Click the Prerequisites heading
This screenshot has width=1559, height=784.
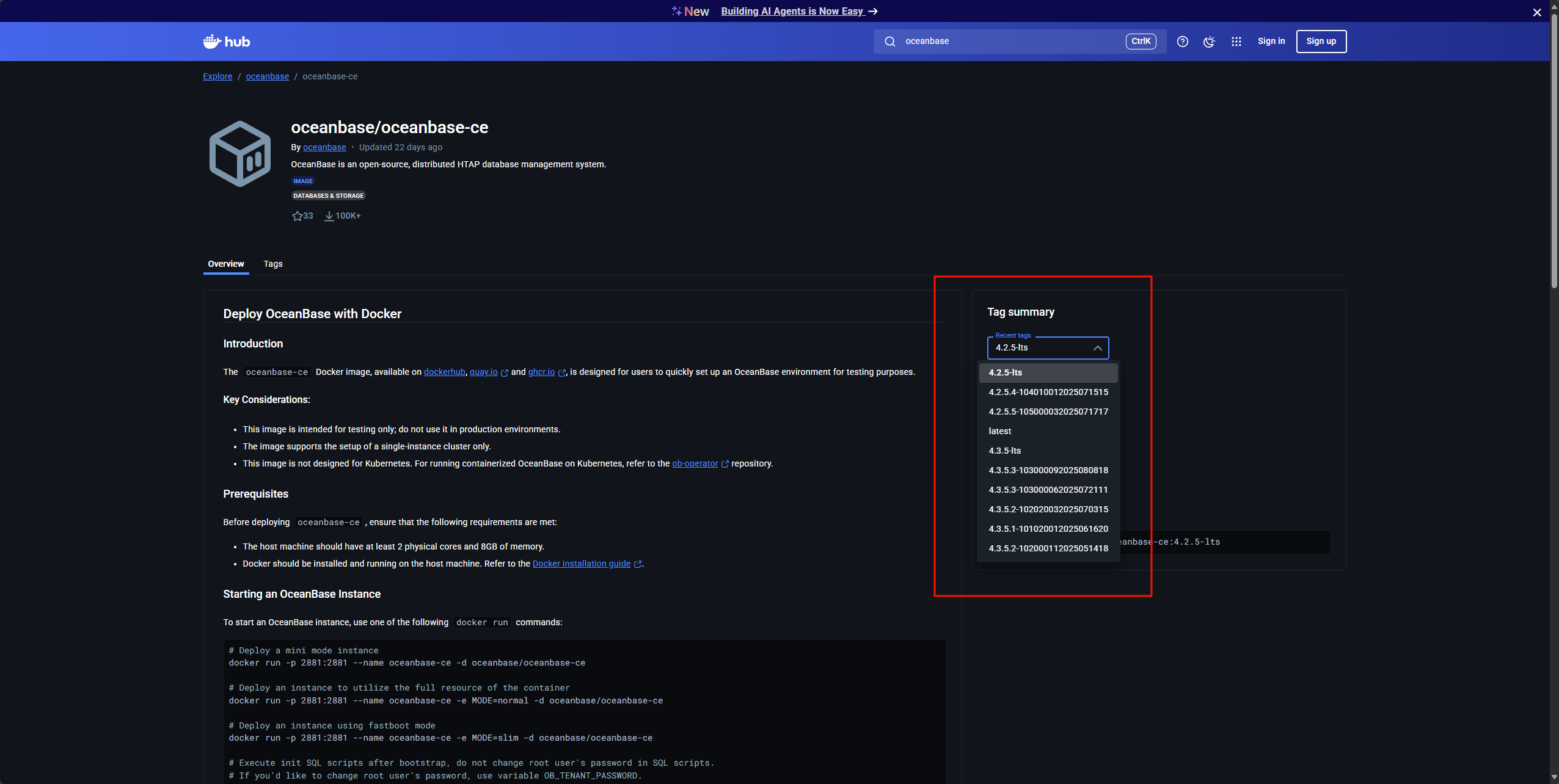pyautogui.click(x=255, y=494)
